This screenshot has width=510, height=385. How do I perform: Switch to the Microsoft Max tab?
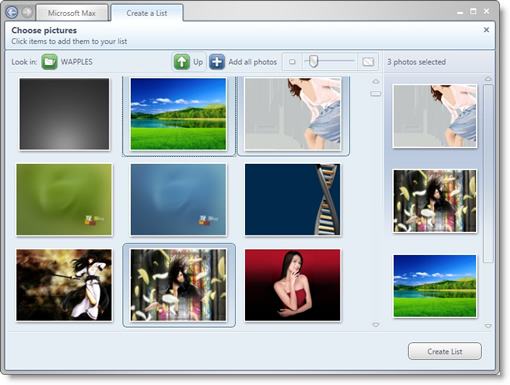(72, 13)
